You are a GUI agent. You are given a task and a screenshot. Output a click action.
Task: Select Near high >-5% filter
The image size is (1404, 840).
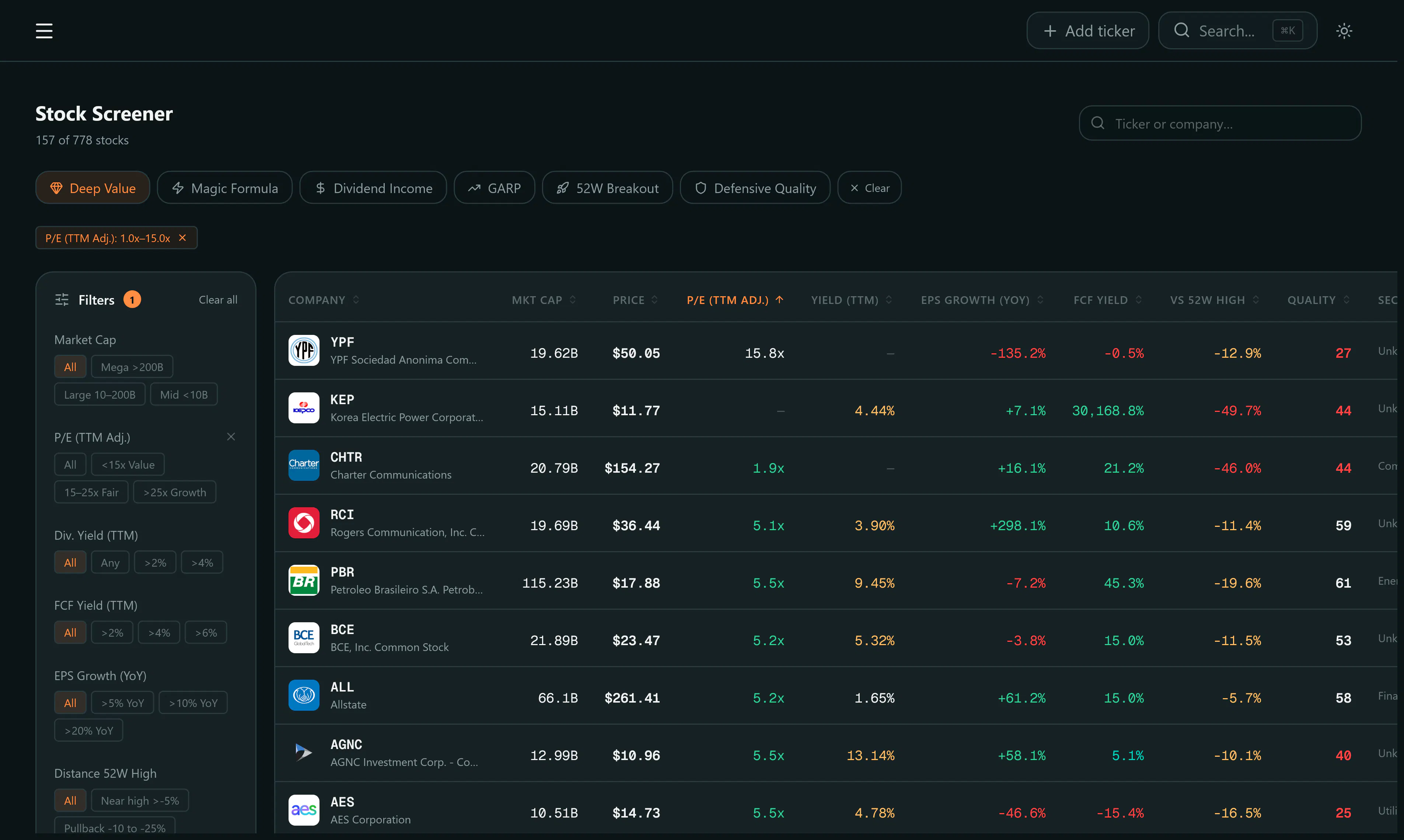pyautogui.click(x=140, y=800)
